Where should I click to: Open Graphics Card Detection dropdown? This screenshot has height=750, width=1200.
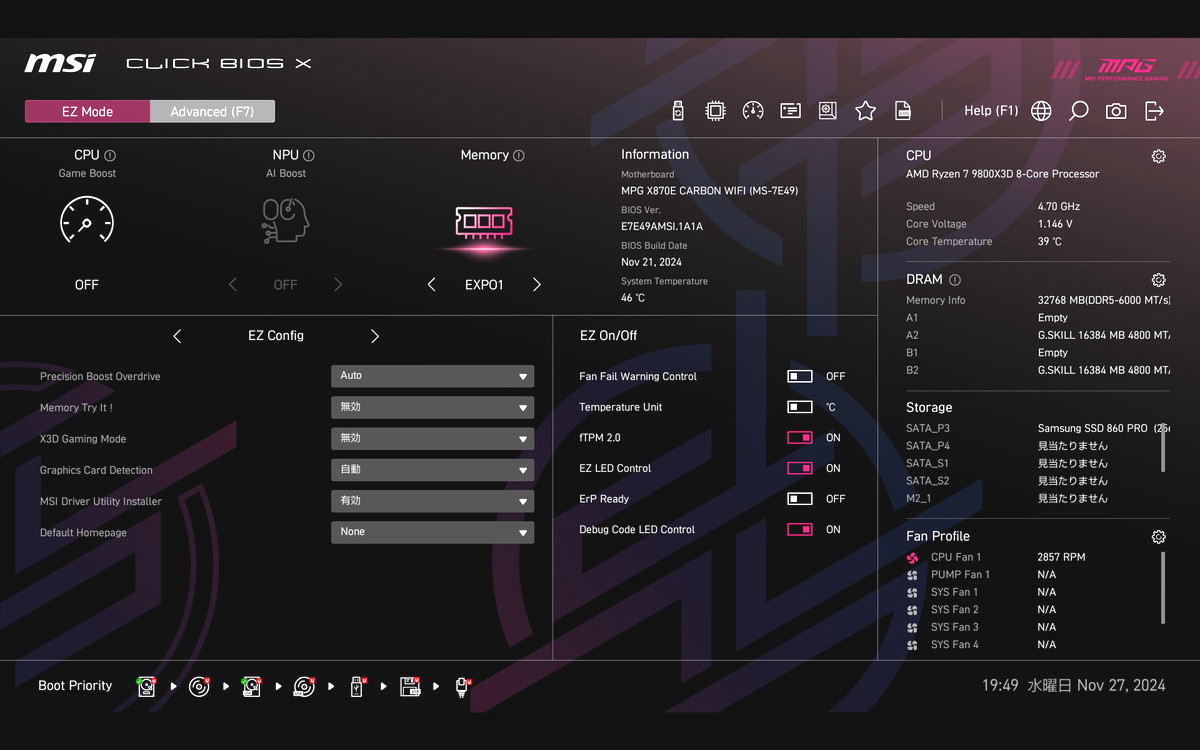432,469
